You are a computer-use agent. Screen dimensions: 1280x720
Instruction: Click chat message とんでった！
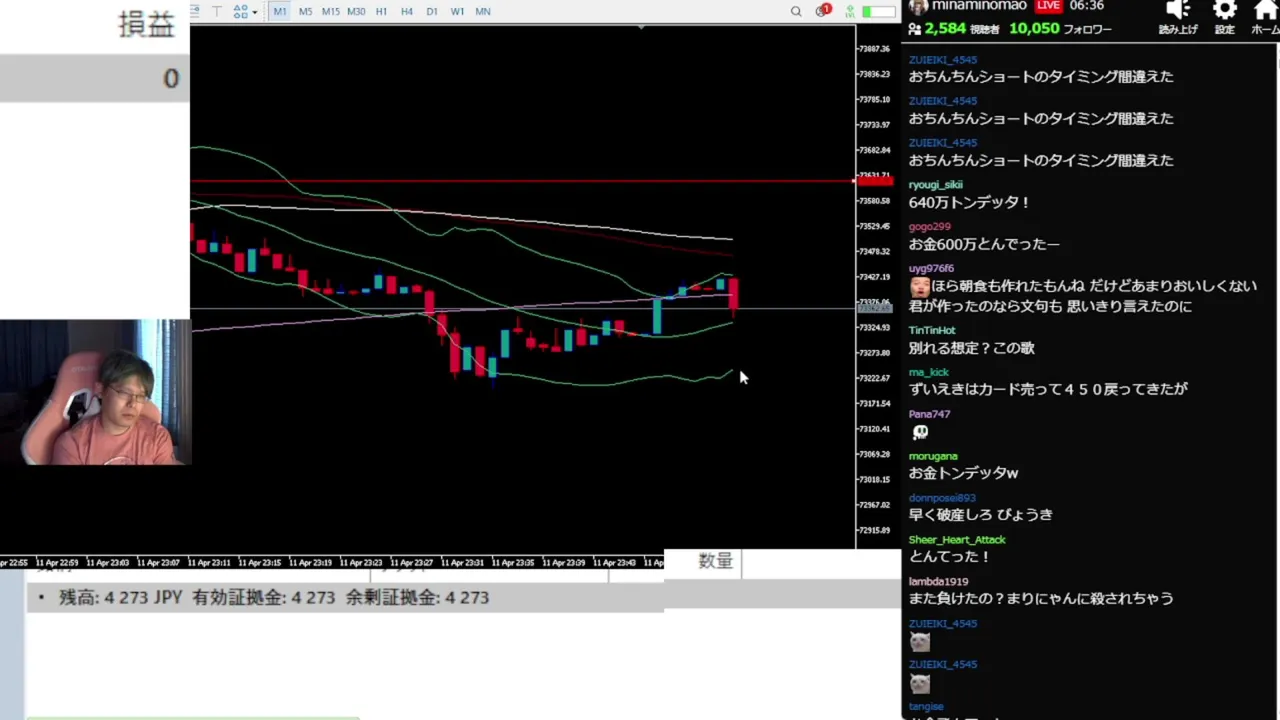pos(949,556)
